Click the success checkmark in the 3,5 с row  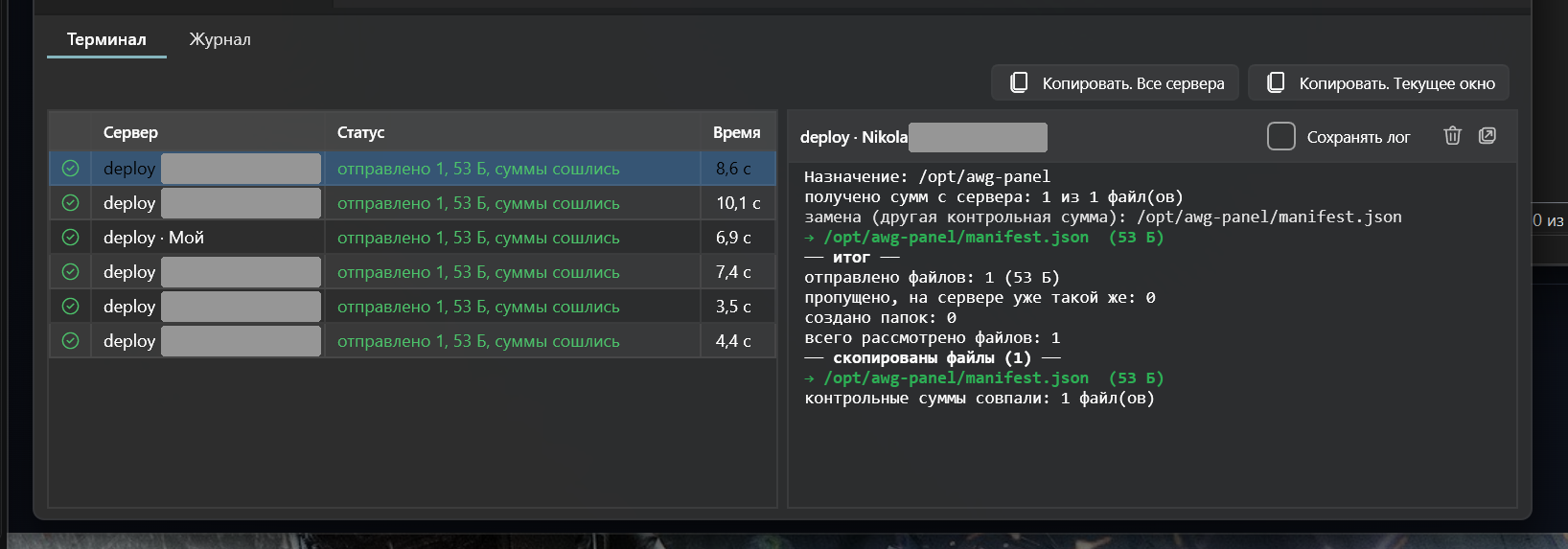click(x=71, y=307)
